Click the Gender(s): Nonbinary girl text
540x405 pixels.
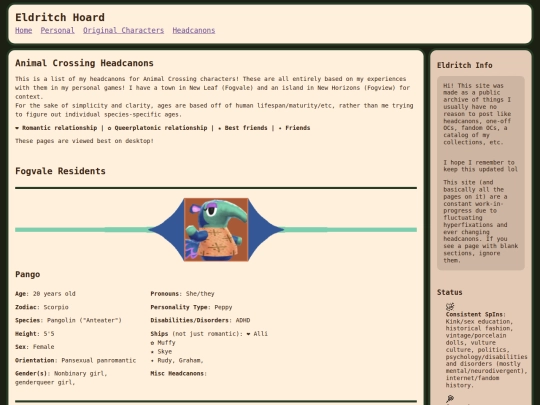61,374
